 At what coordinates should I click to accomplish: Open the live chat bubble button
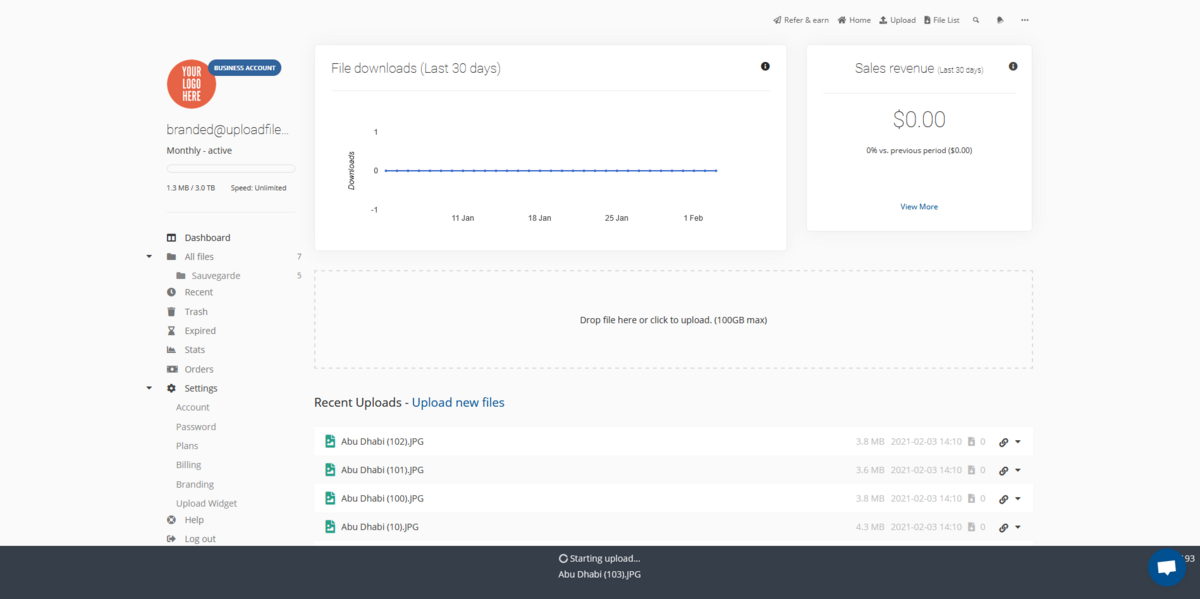click(1166, 567)
